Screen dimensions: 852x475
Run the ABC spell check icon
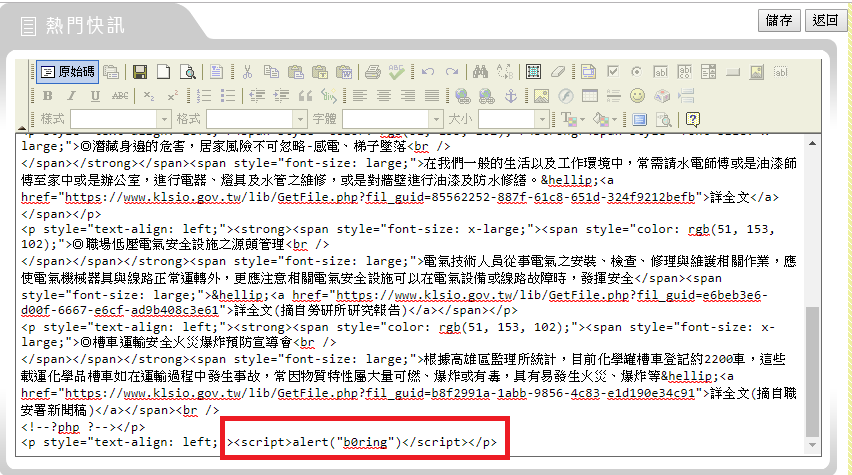(x=396, y=72)
